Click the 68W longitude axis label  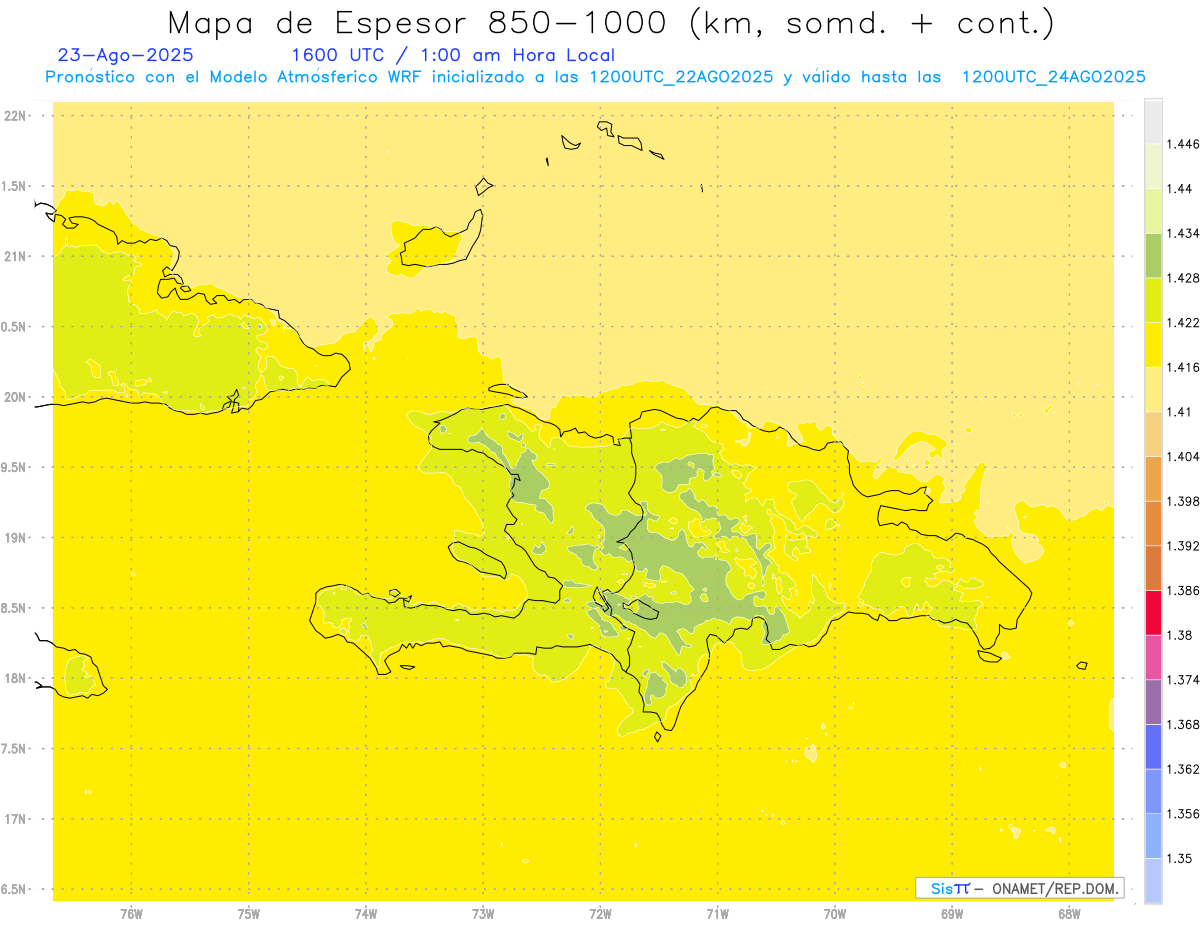[x=1068, y=914]
